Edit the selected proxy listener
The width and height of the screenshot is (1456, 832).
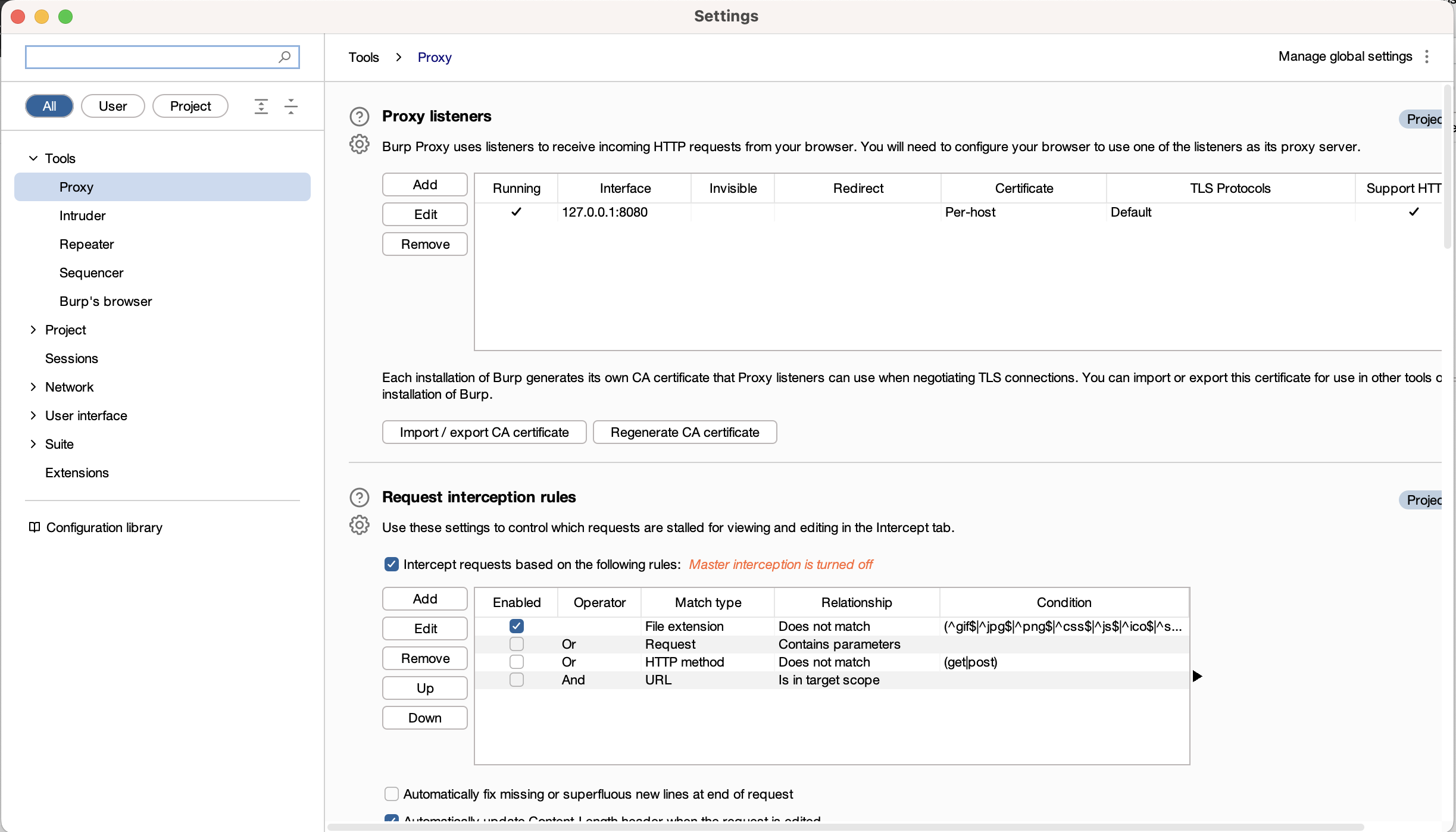425,214
